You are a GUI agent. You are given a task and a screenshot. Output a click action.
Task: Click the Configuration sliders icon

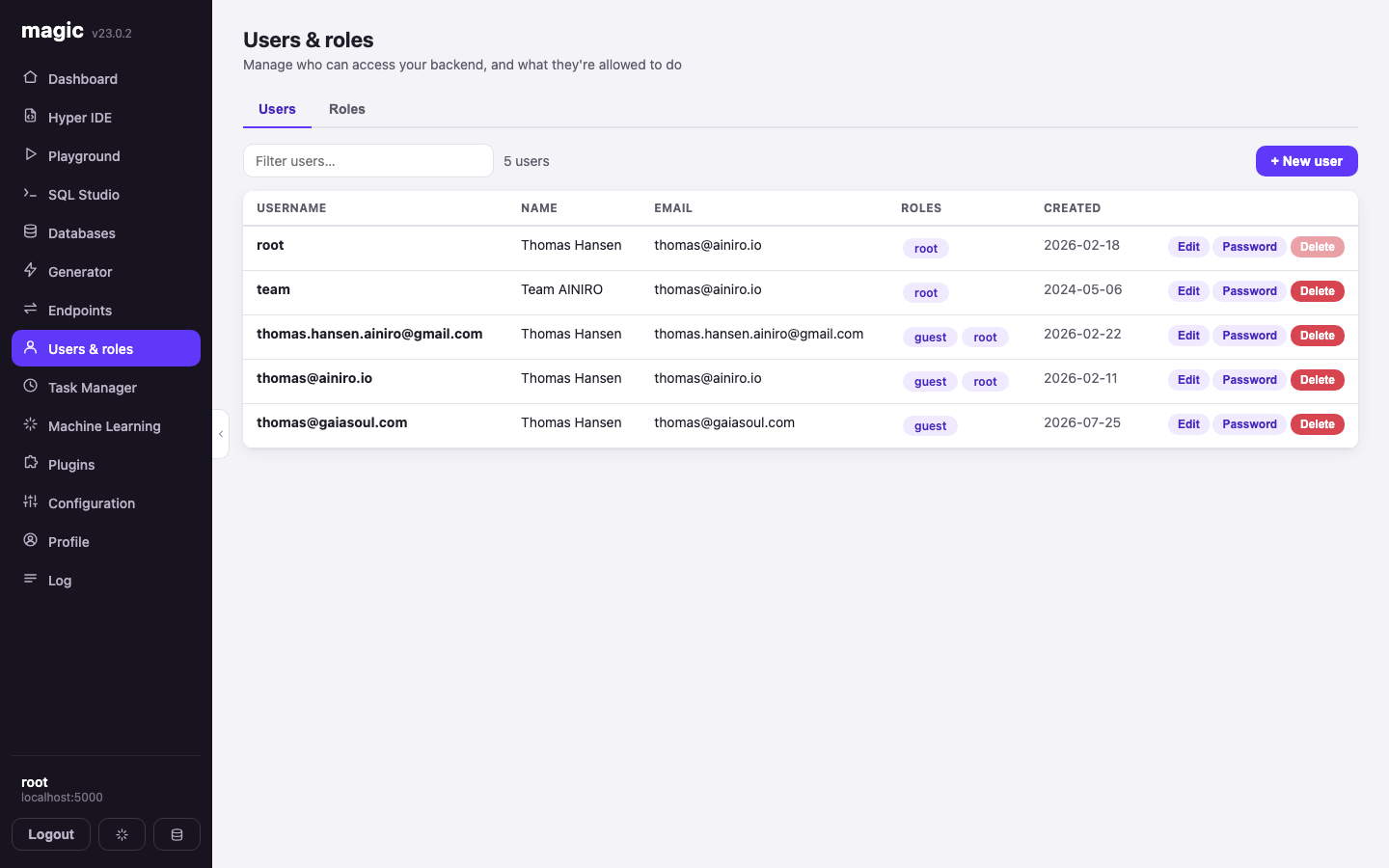(x=30, y=502)
